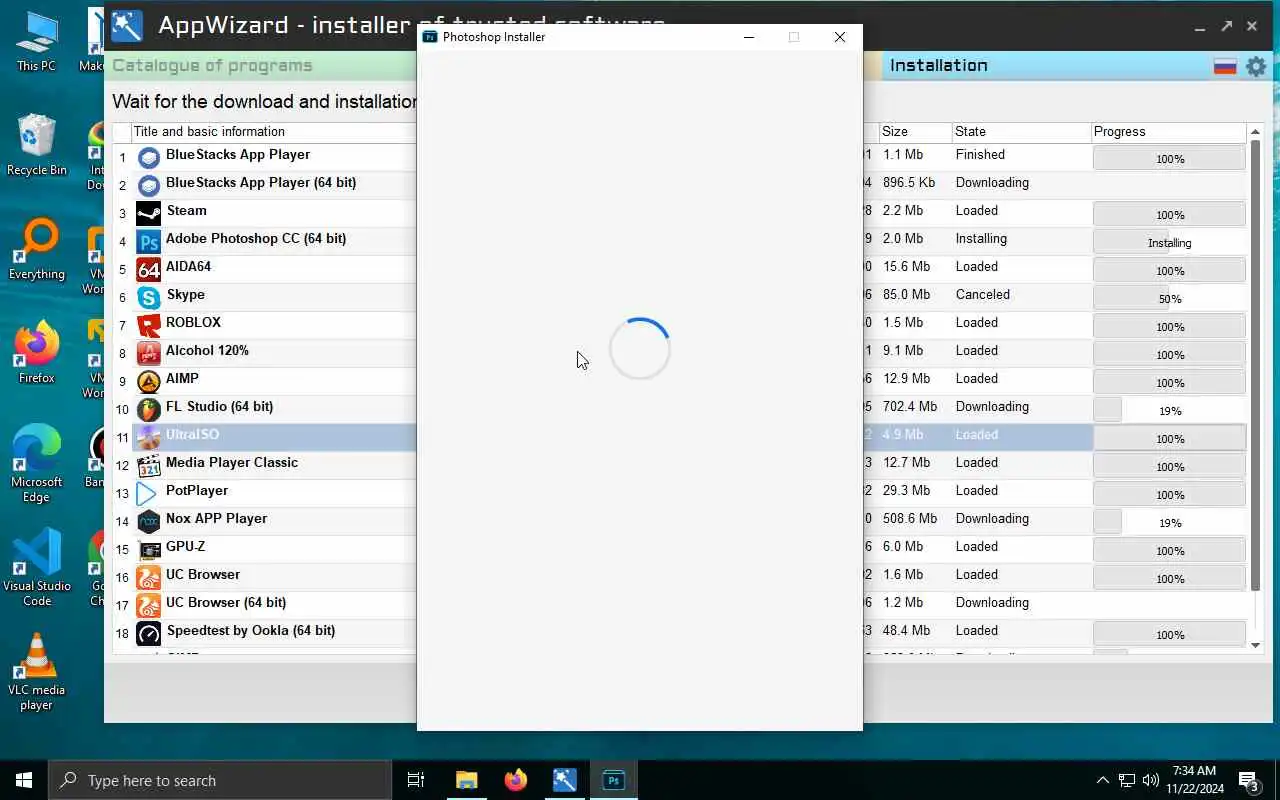Open This PC desktop icon
This screenshot has width=1280, height=800.
[x=36, y=42]
